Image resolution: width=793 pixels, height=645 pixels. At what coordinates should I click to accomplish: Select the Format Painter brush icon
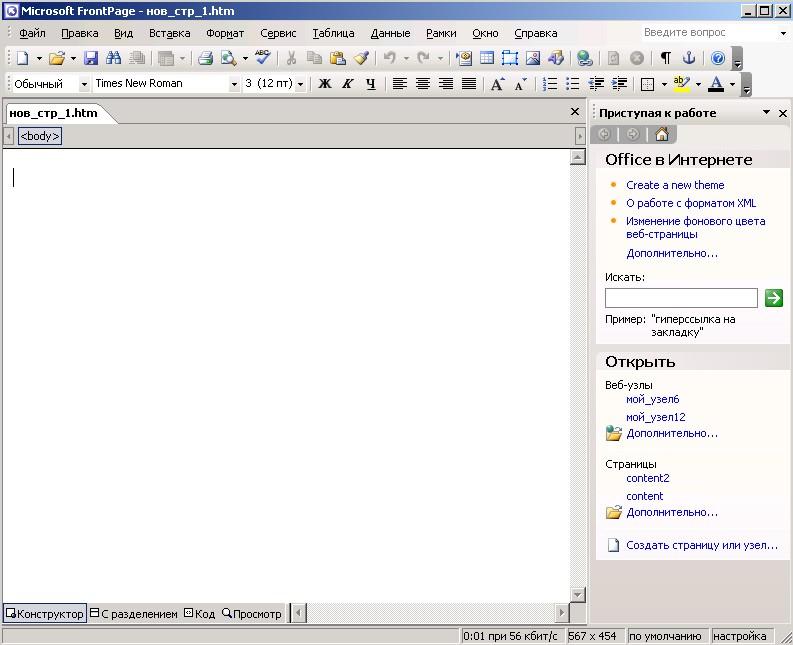(361, 58)
